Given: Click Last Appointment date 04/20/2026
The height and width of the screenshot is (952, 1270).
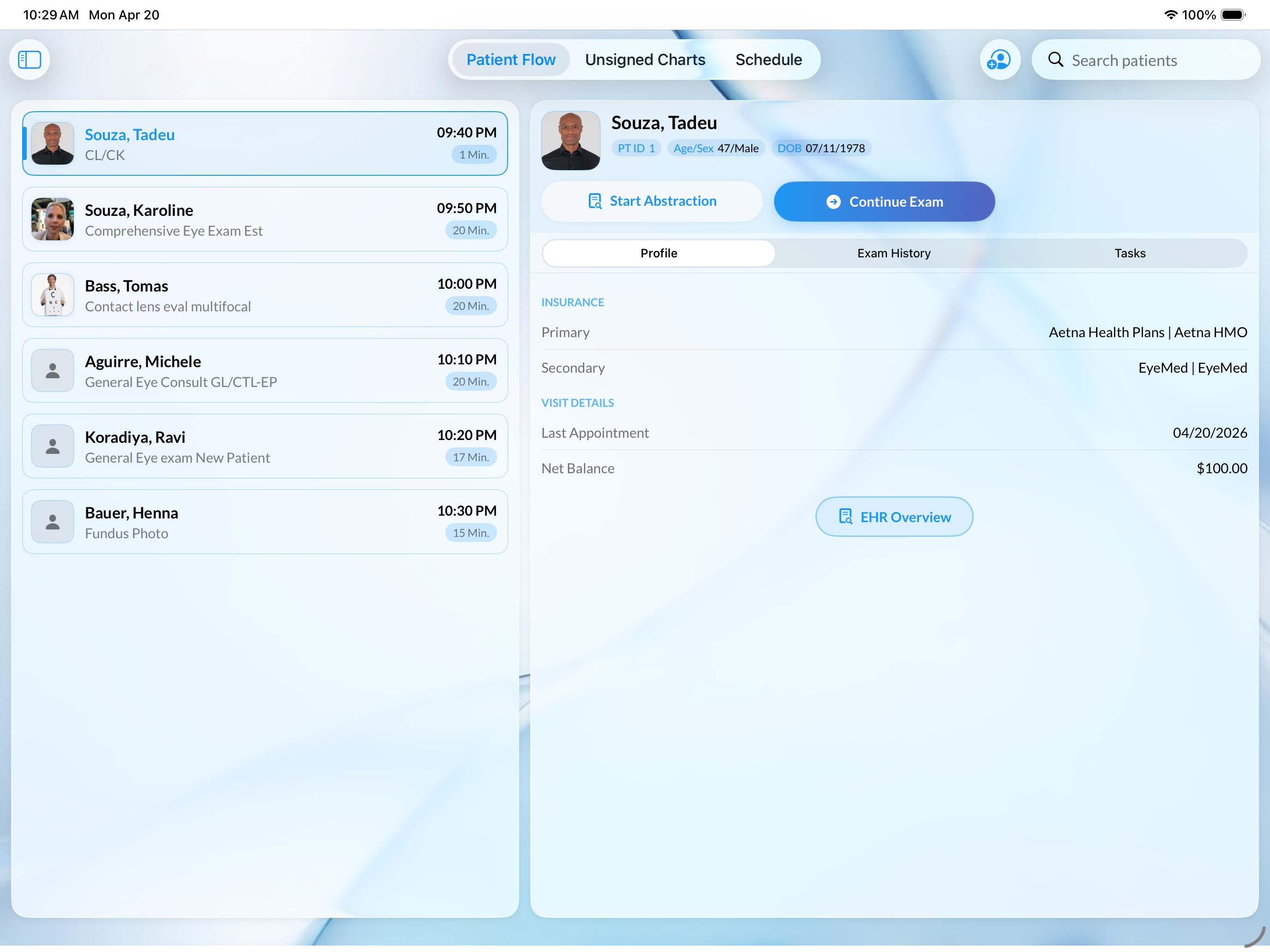Looking at the screenshot, I should coord(1210,433).
